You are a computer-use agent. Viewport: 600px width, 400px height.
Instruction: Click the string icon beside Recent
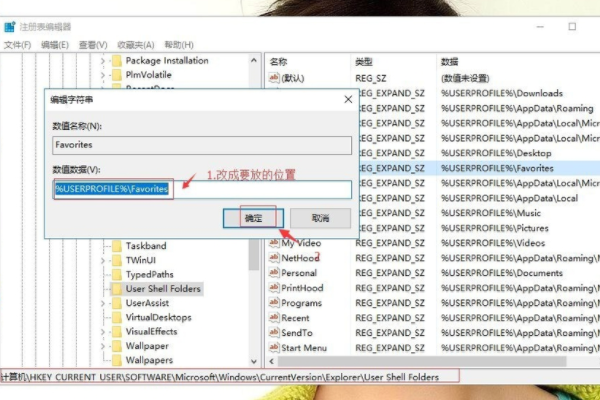(x=274, y=318)
